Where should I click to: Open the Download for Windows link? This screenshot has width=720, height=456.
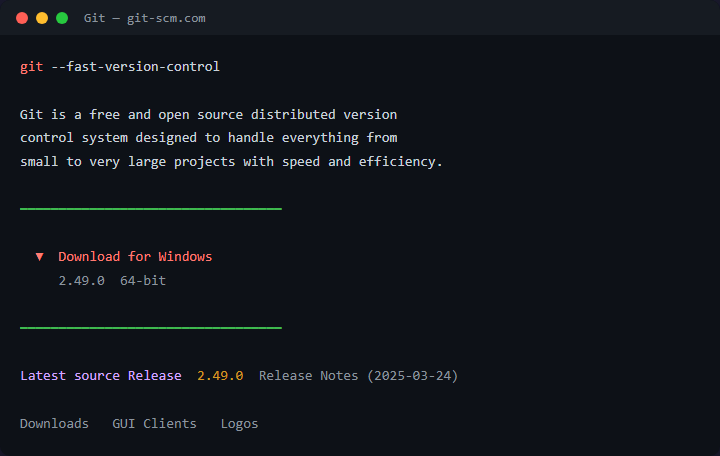135,256
